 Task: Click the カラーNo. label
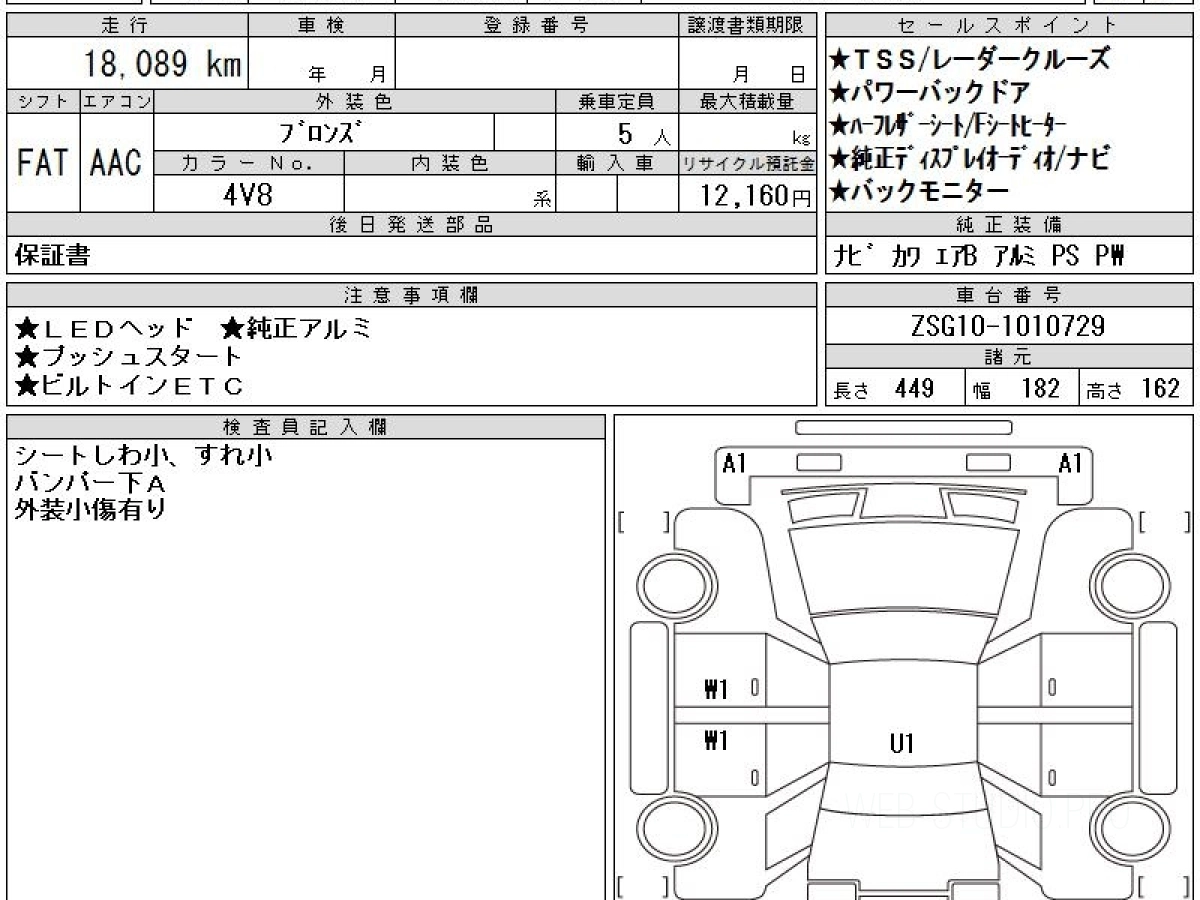coord(249,162)
